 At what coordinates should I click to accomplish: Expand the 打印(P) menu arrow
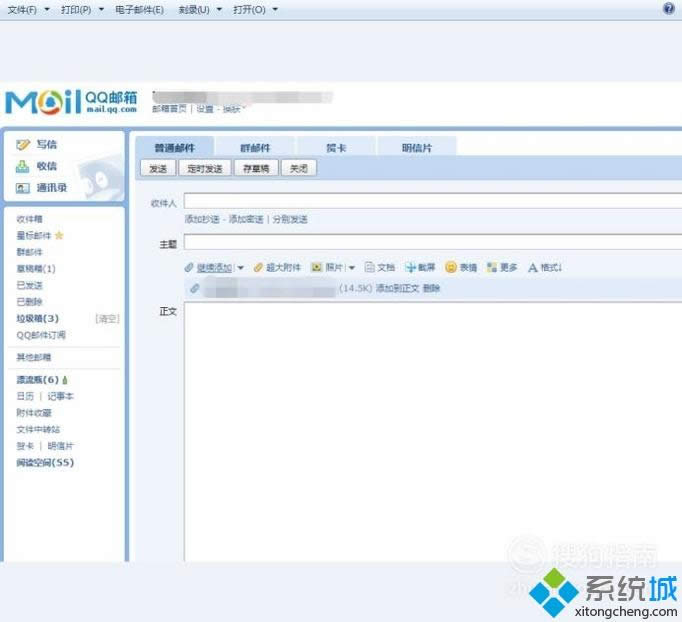click(x=101, y=10)
